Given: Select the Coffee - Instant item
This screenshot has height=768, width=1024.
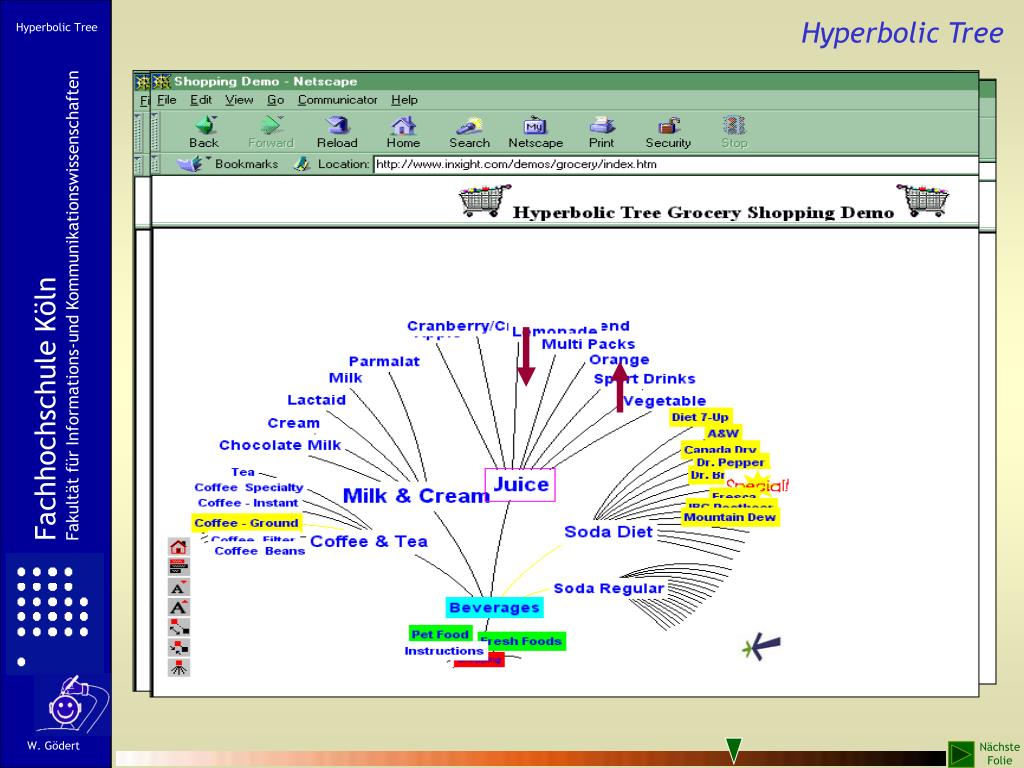Looking at the screenshot, I should pyautogui.click(x=248, y=503).
